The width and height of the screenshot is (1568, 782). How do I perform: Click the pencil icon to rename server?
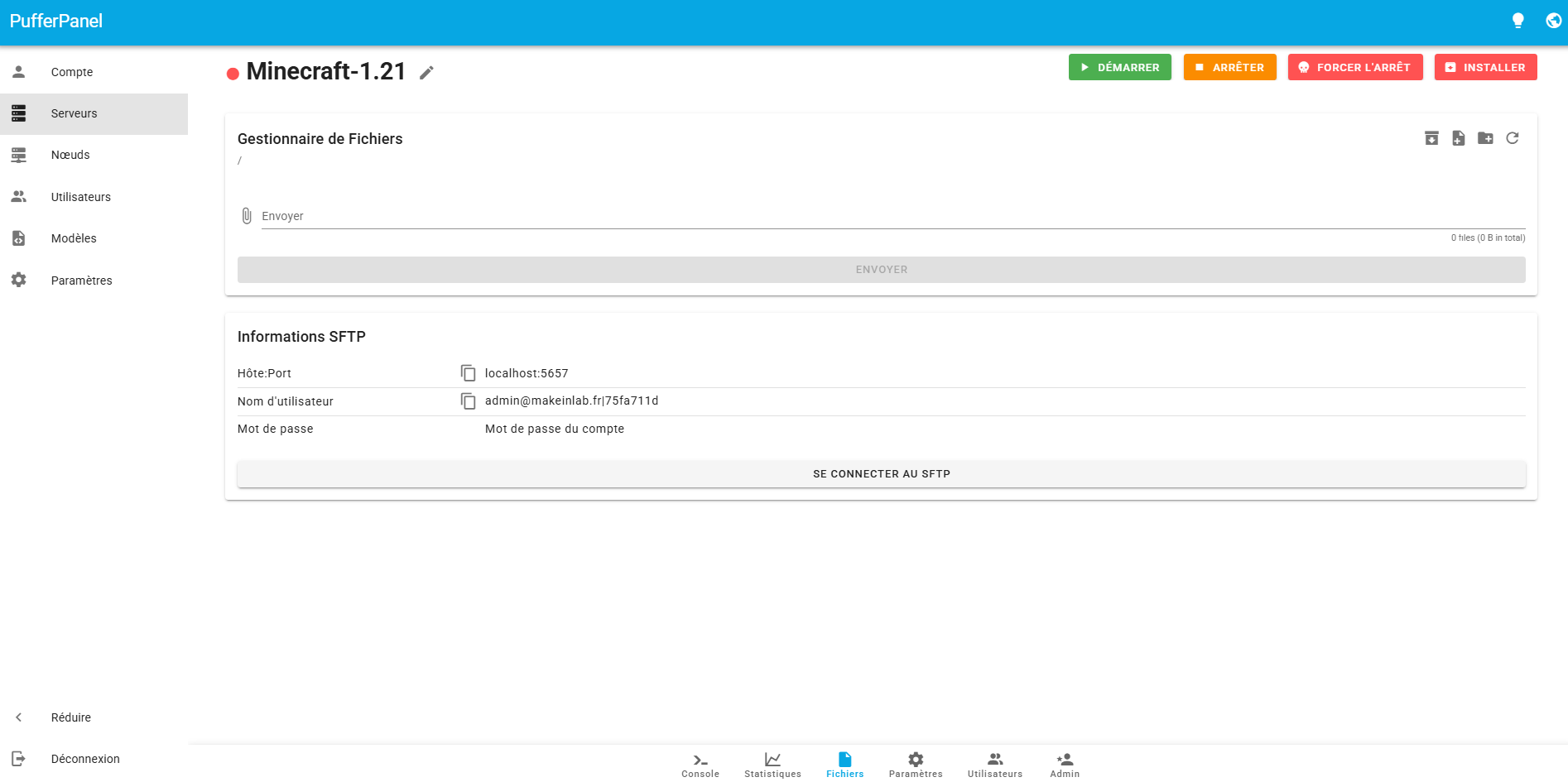click(x=426, y=73)
